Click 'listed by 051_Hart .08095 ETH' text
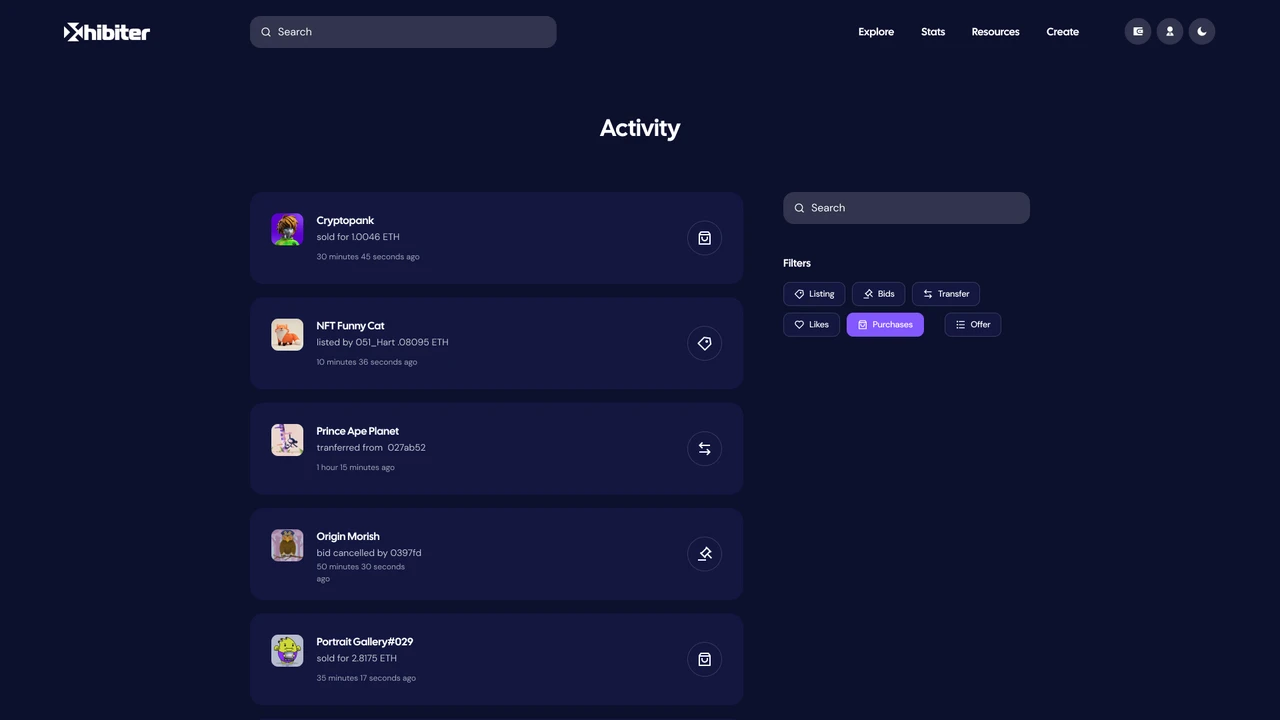The image size is (1280, 720). 382,342
